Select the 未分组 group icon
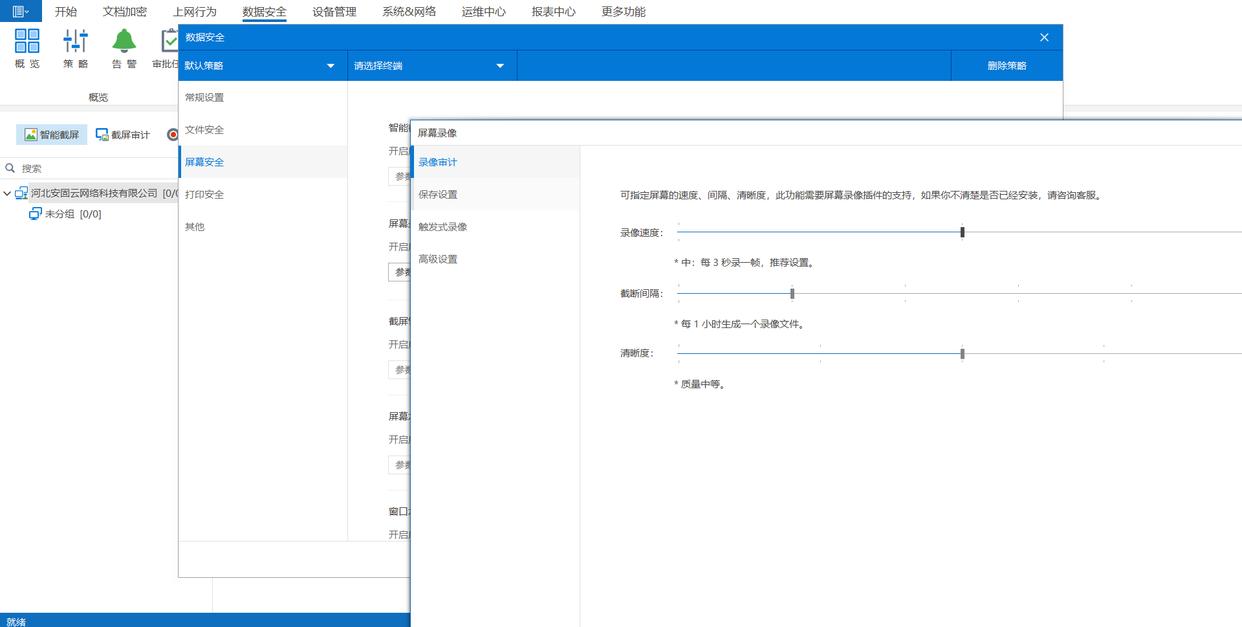 click(35, 214)
